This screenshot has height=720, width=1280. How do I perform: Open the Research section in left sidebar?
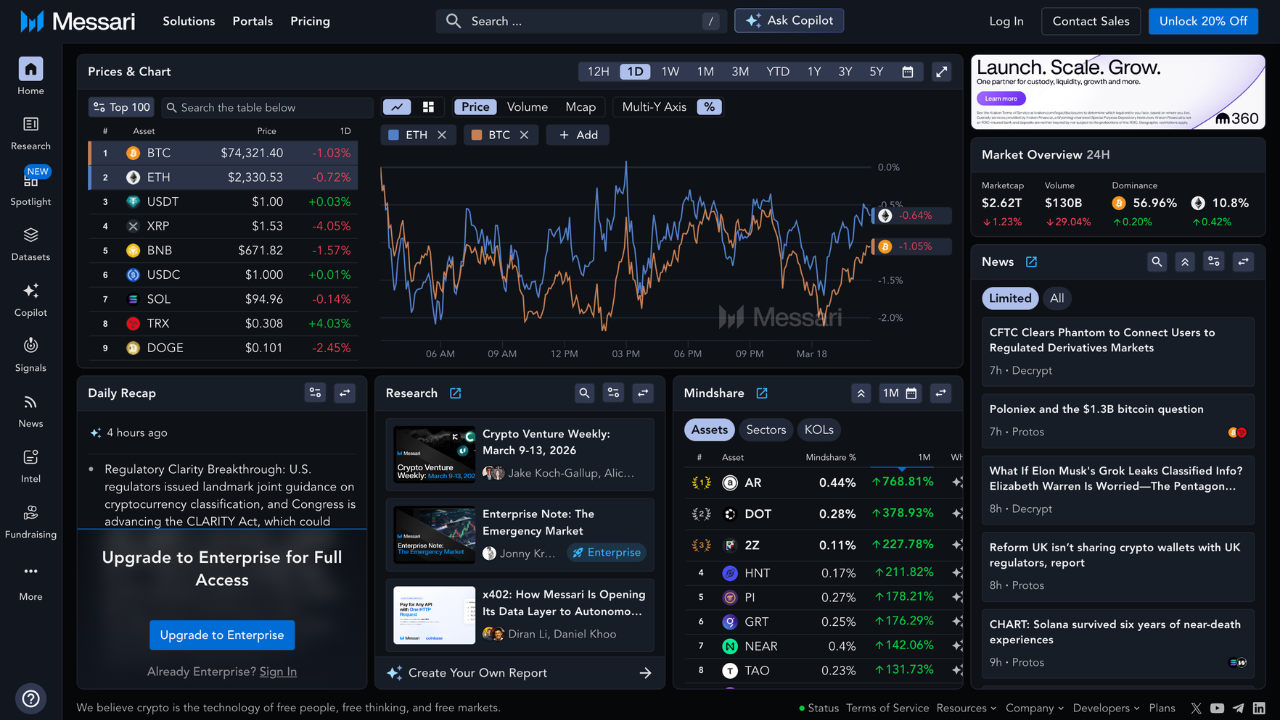[x=31, y=132]
